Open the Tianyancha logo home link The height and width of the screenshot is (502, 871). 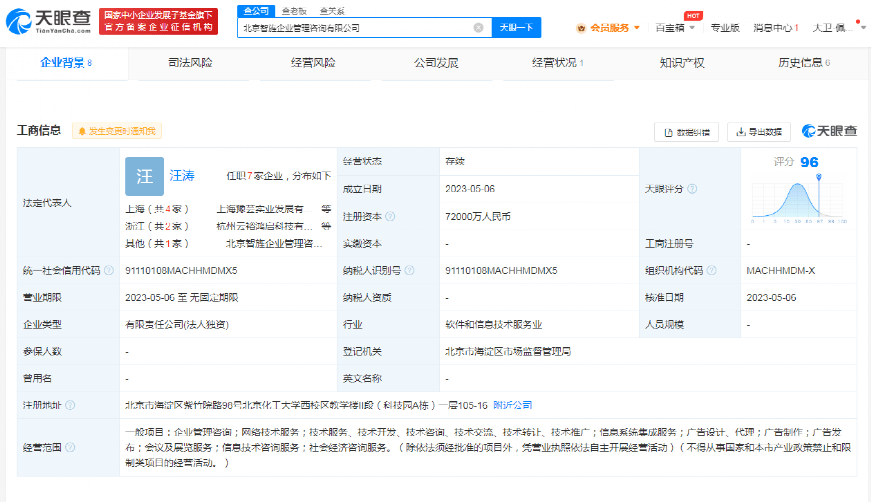coord(48,22)
